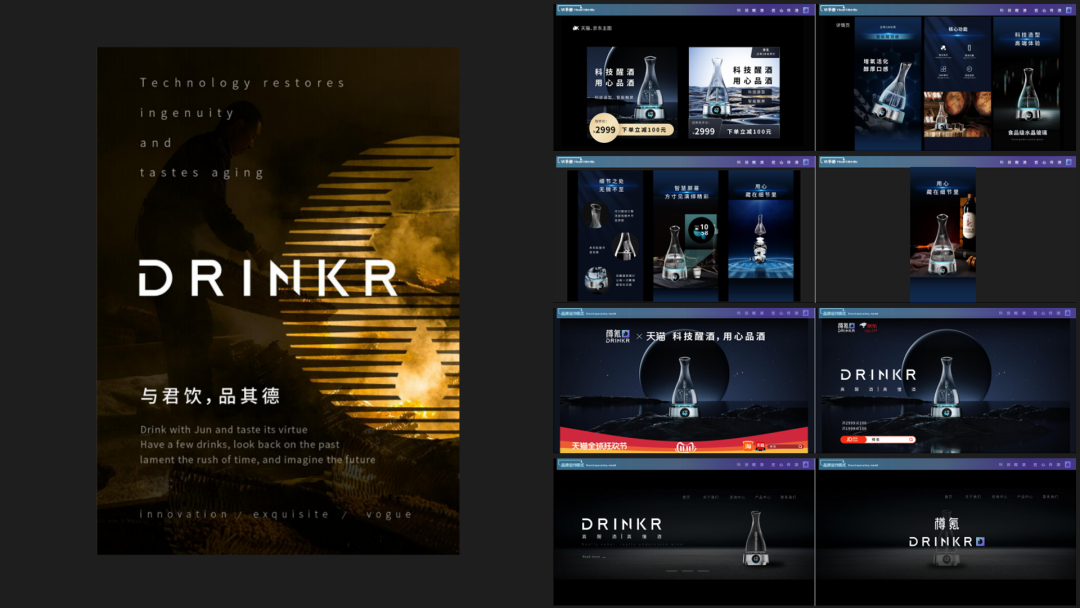Click the header title tag of the JD banner panel
1080x608 pixels.
pos(850,313)
